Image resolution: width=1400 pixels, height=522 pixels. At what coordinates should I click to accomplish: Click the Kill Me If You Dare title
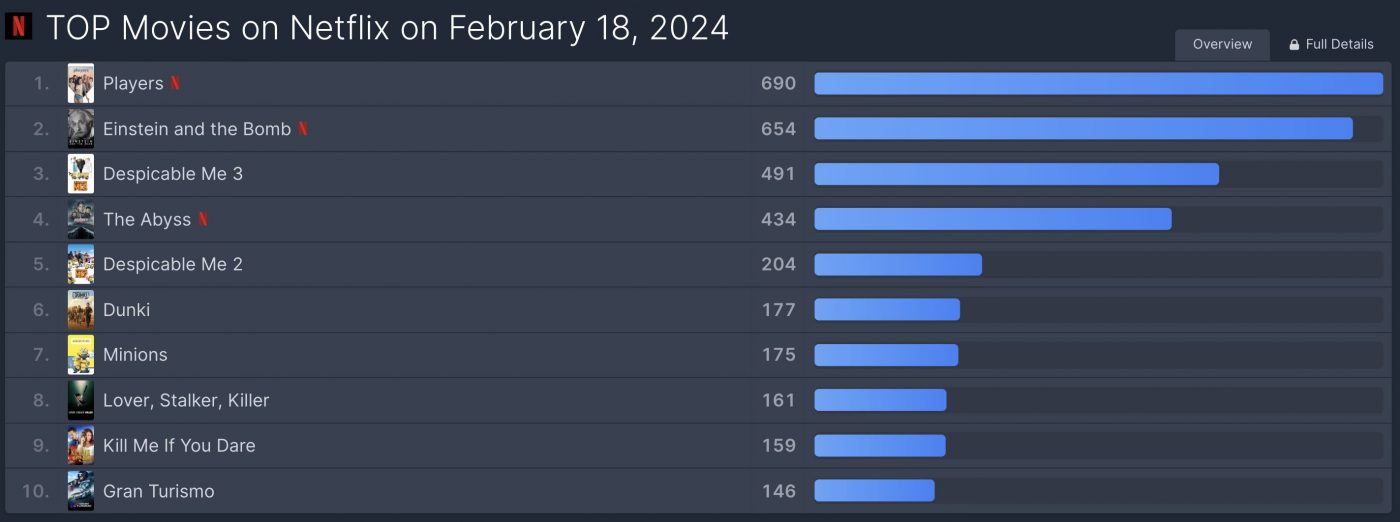point(179,446)
